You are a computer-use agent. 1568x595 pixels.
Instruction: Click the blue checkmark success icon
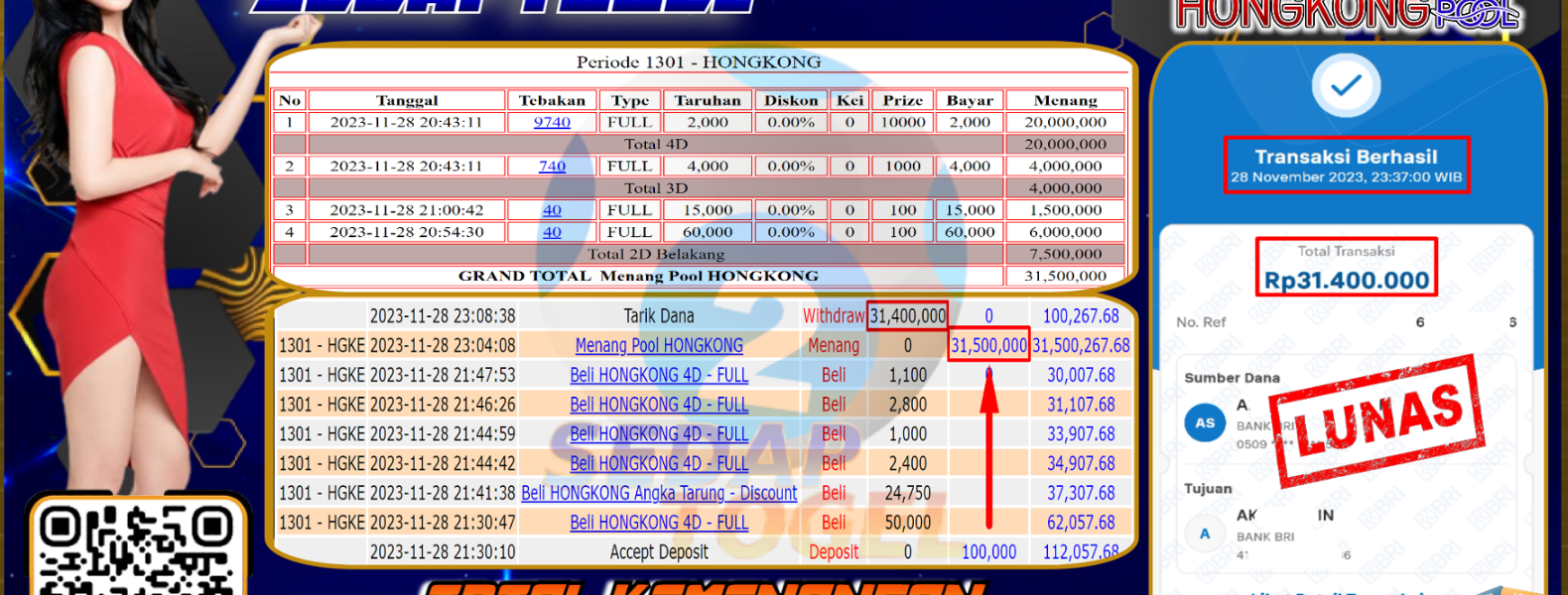point(1346,85)
